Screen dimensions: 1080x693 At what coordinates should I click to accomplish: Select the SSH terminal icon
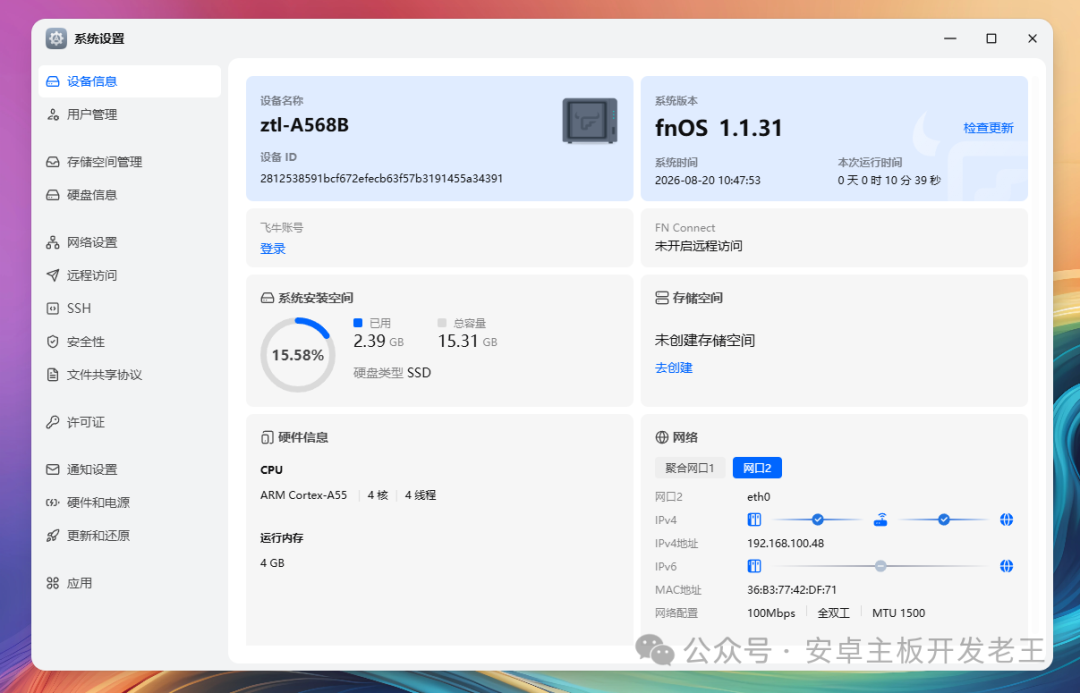(x=53, y=309)
